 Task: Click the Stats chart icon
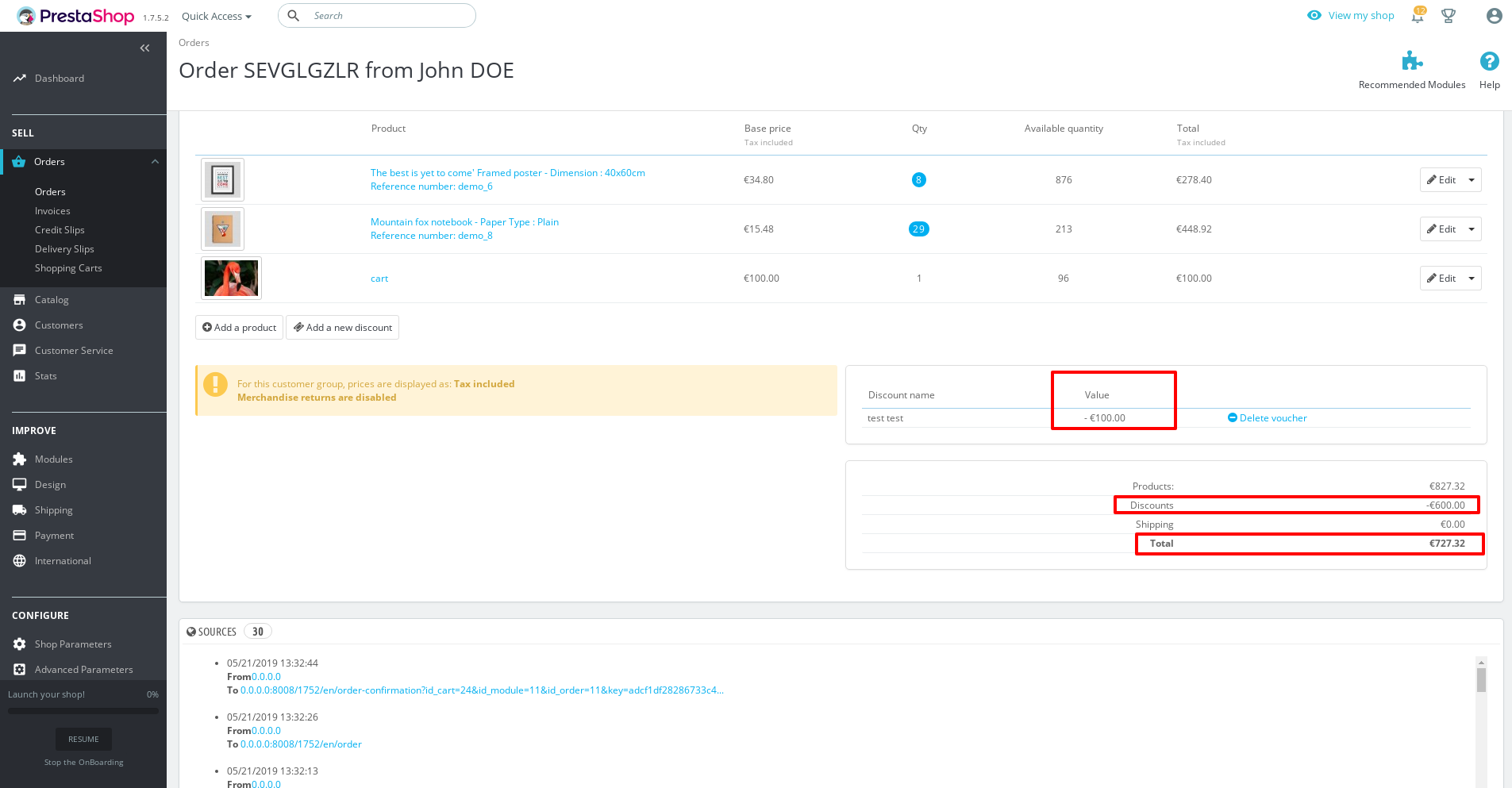pyautogui.click(x=19, y=376)
